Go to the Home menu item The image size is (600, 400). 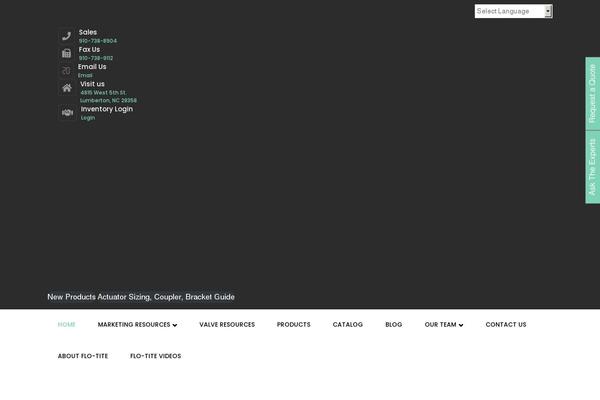pos(67,325)
